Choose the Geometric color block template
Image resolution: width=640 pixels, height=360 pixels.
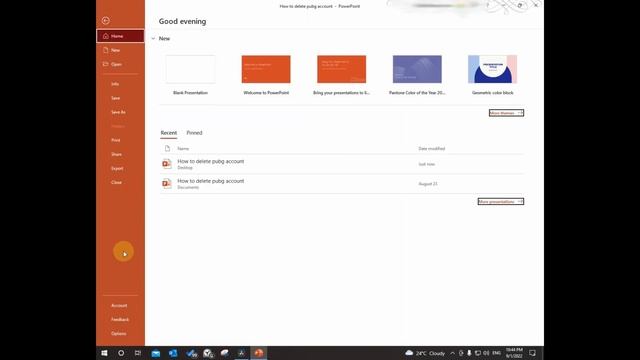point(493,69)
